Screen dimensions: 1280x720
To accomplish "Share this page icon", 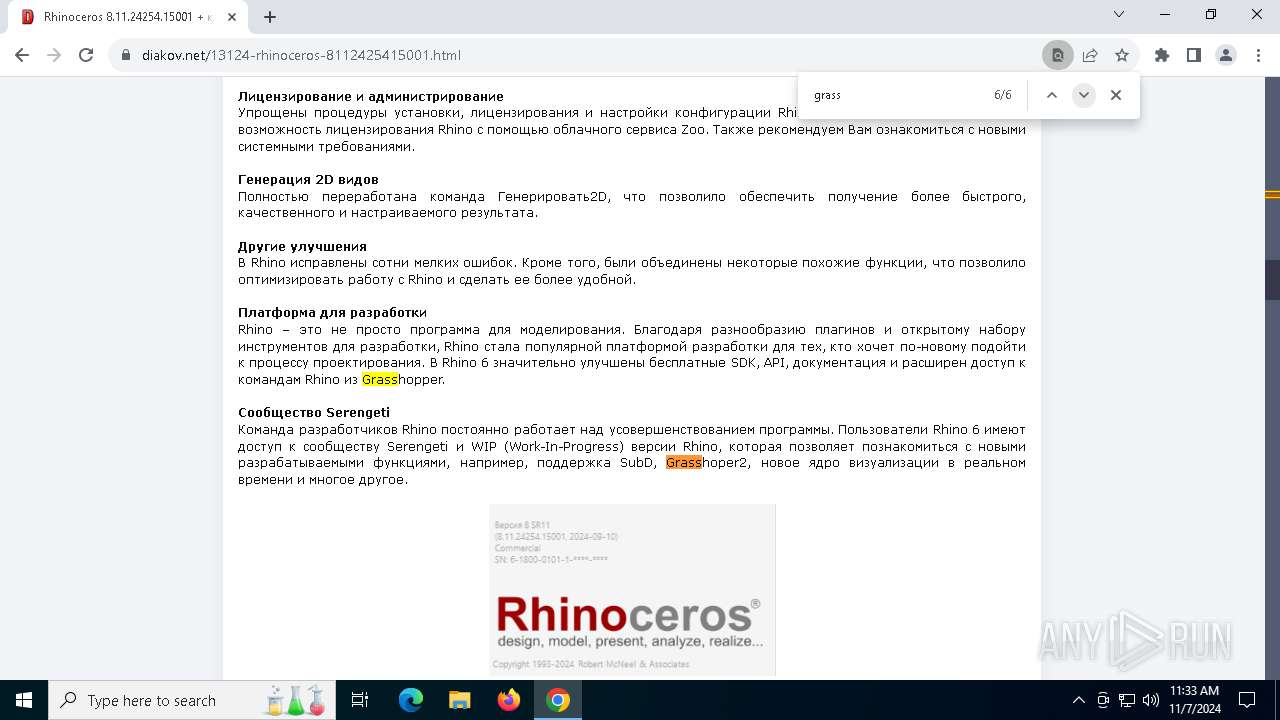I will [1090, 55].
